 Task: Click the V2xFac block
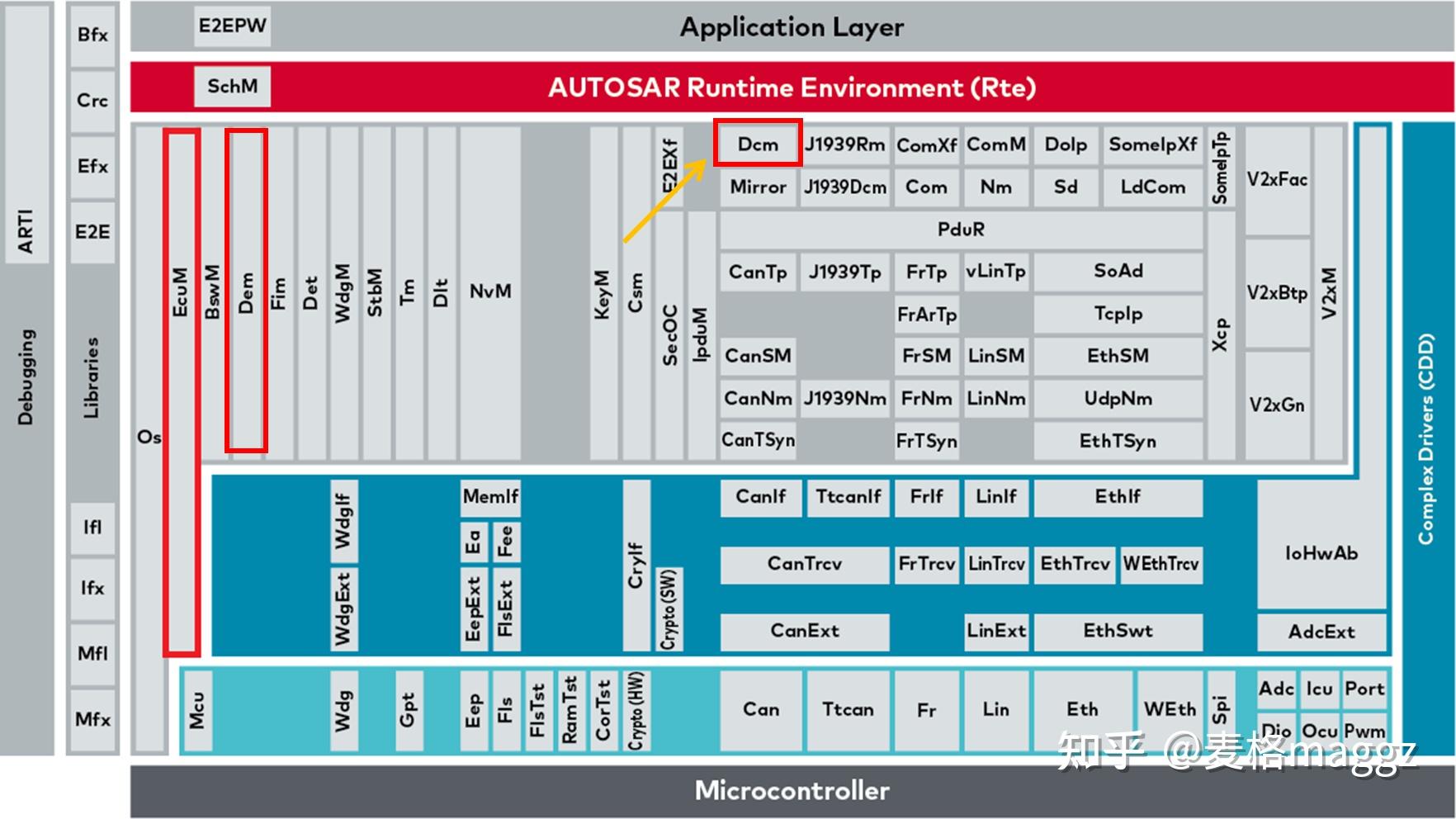click(x=1278, y=180)
